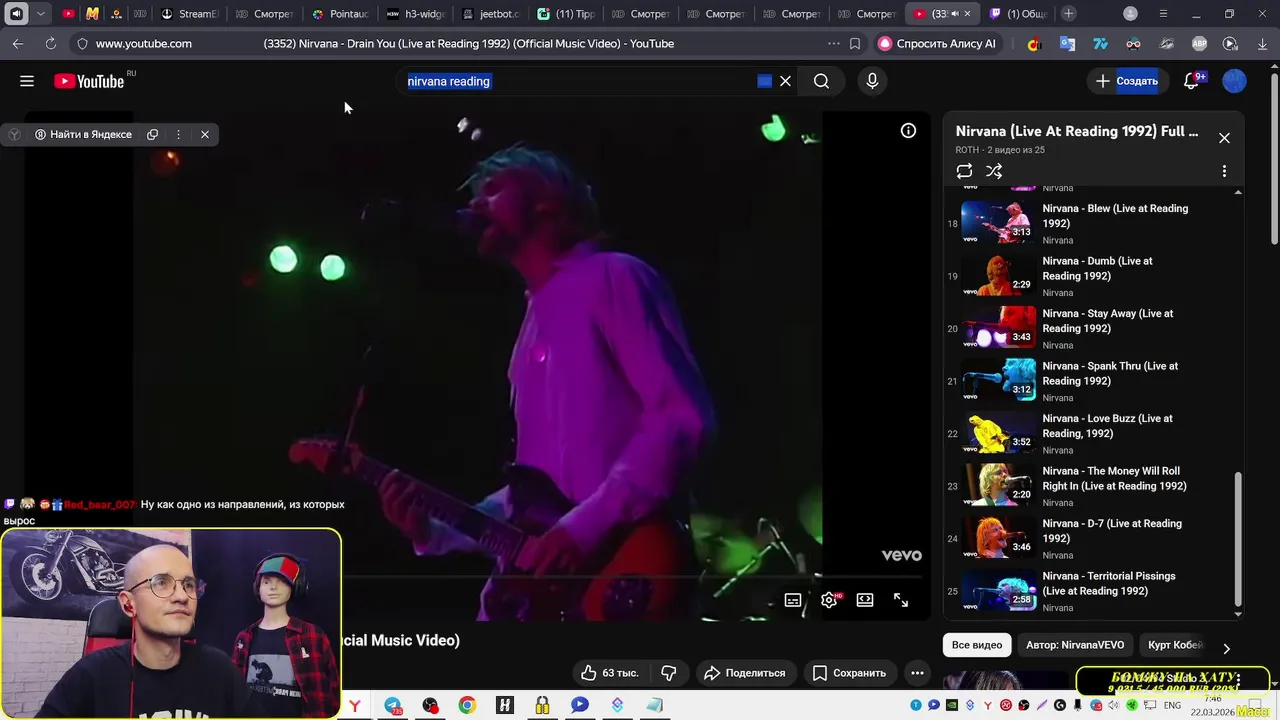Reload the page

50,43
